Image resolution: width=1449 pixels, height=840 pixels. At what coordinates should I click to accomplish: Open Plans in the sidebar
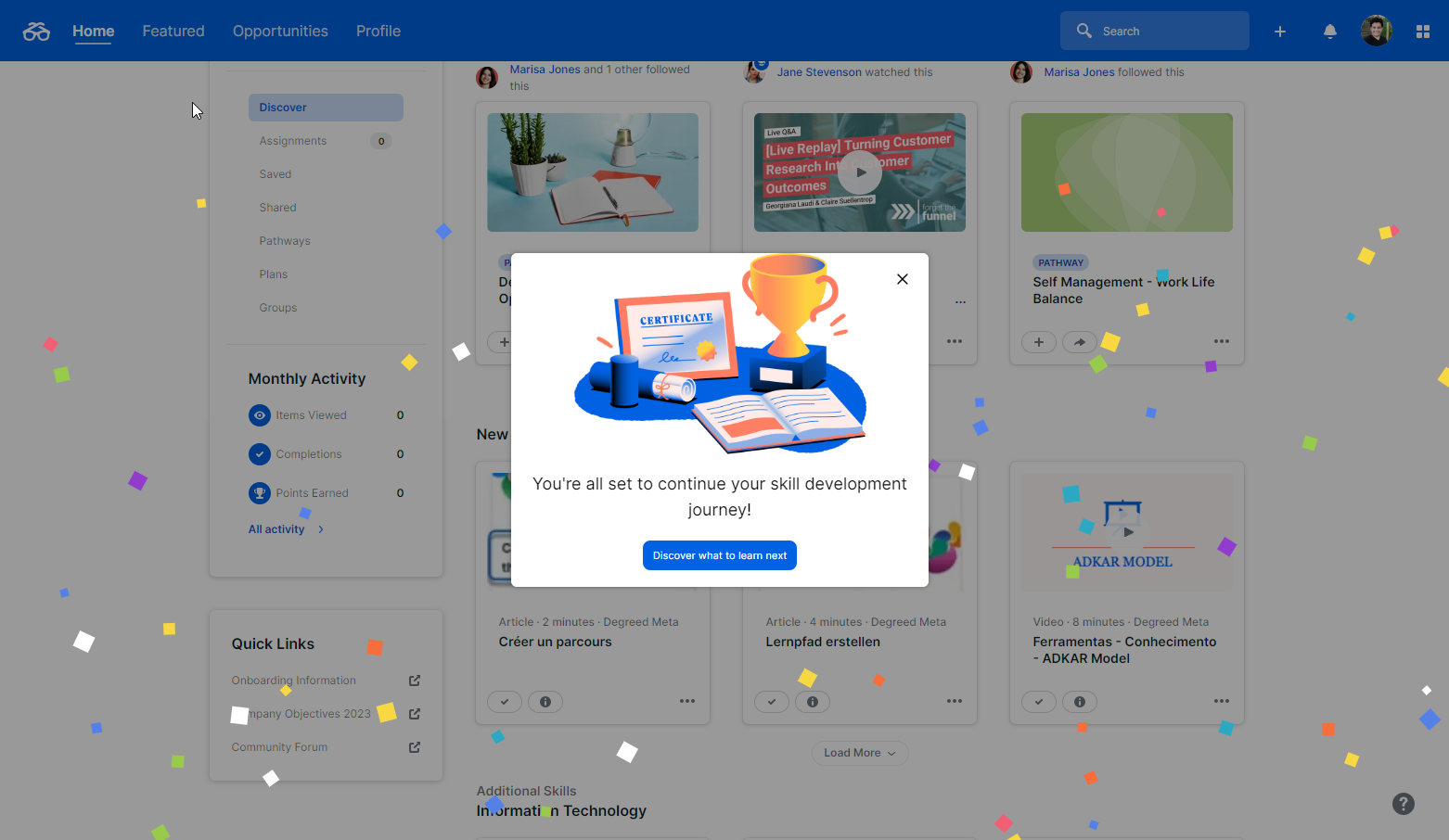[274, 274]
